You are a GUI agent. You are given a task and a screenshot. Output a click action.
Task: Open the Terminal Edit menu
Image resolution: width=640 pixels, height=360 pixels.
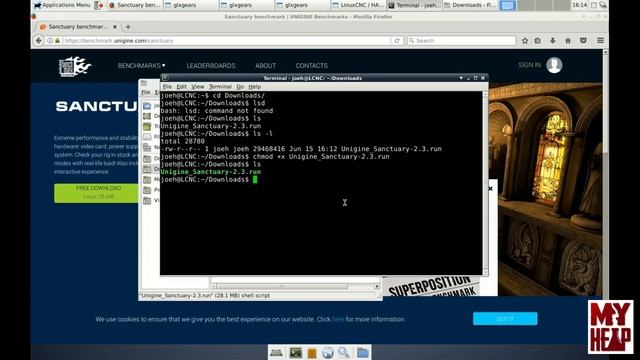[x=181, y=87]
